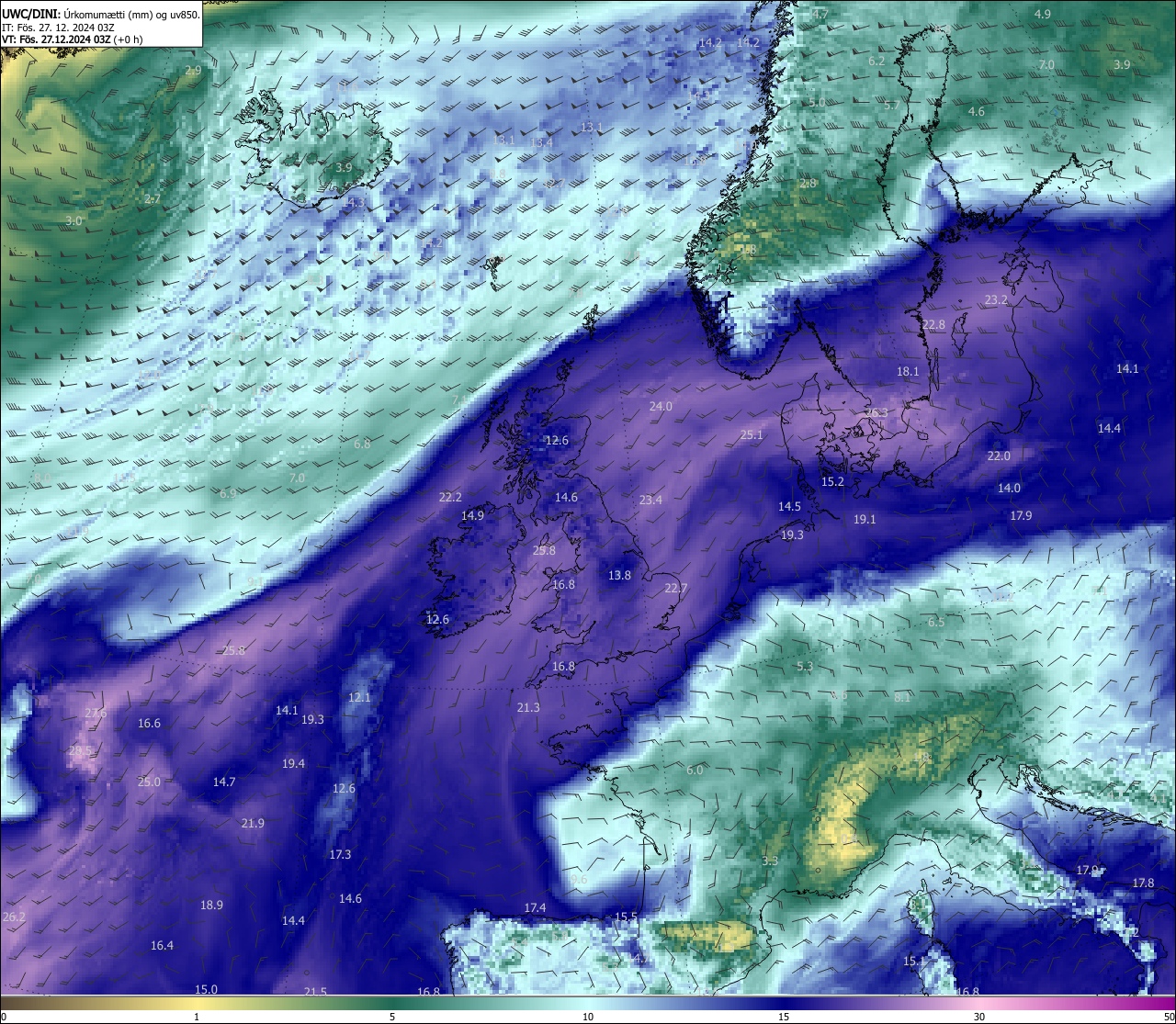Viewport: 1176px width, 1024px height.
Task: Click the 18.9 value on the map
Action: [x=211, y=906]
